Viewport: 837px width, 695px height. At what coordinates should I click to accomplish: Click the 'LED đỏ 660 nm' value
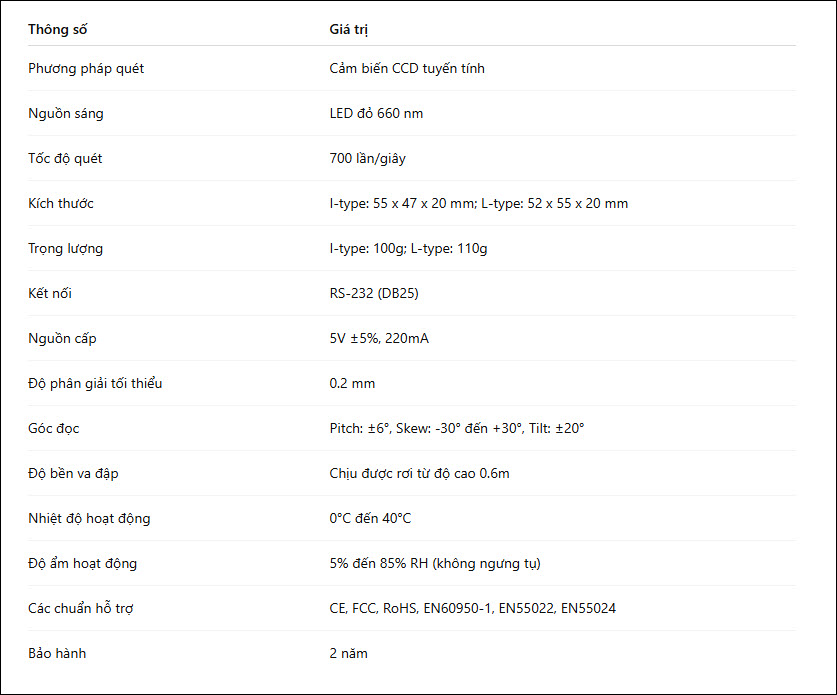(x=376, y=113)
